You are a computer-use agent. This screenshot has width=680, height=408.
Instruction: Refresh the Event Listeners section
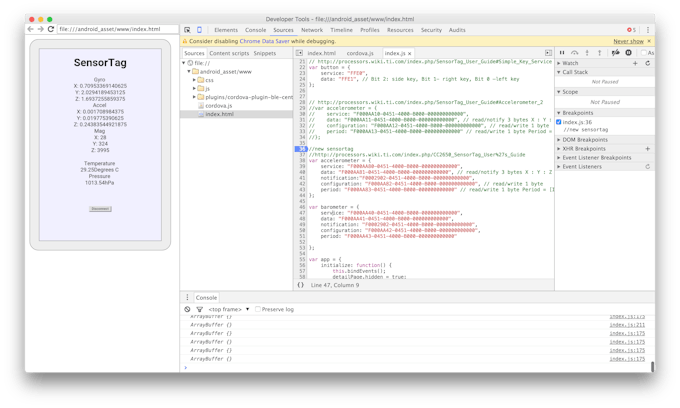click(648, 166)
